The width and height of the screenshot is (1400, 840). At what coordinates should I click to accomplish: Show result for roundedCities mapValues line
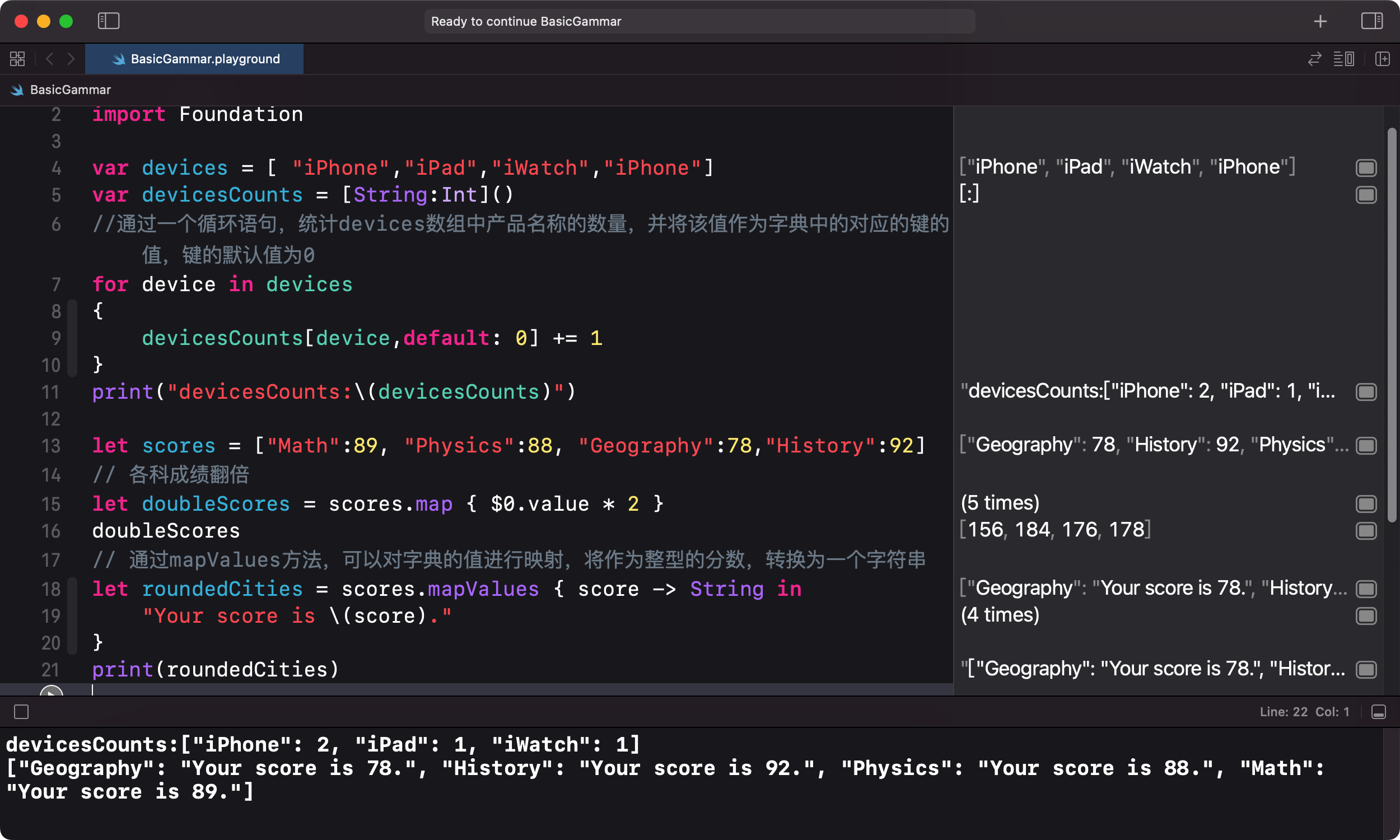tap(1366, 589)
